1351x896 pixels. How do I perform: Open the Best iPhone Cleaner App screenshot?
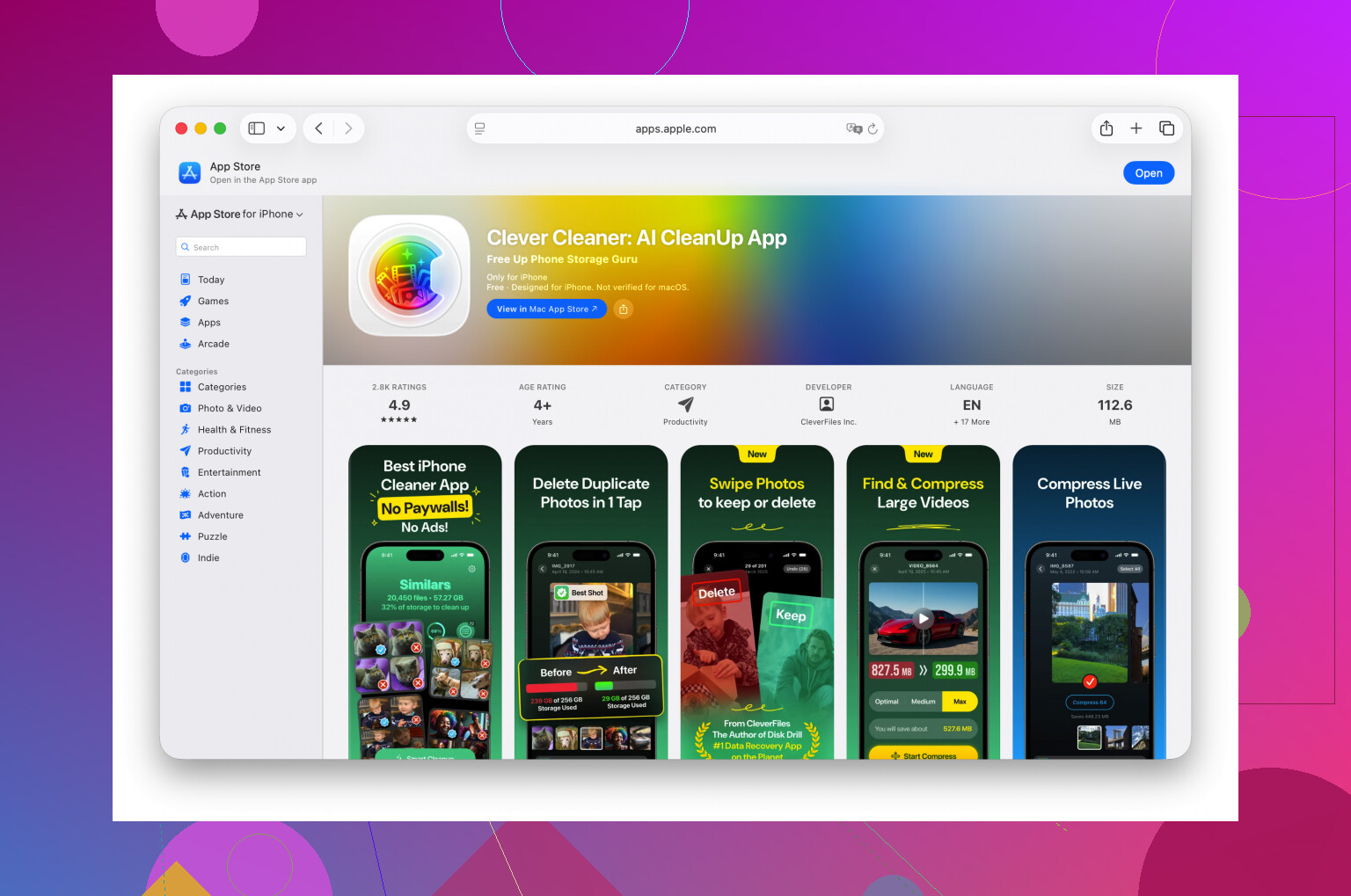425,602
